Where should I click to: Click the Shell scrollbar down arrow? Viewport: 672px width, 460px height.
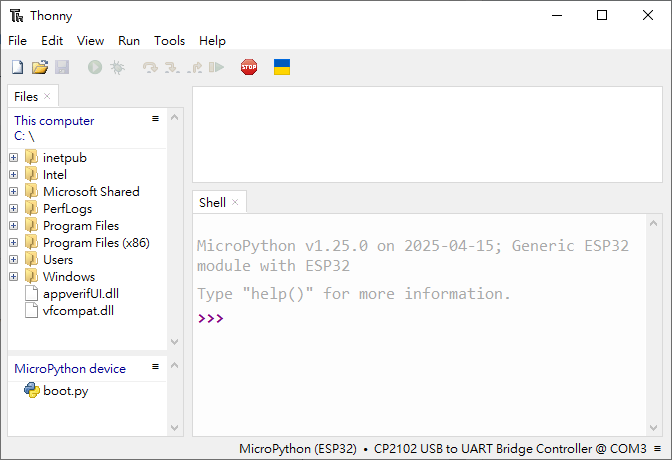[x=654, y=427]
